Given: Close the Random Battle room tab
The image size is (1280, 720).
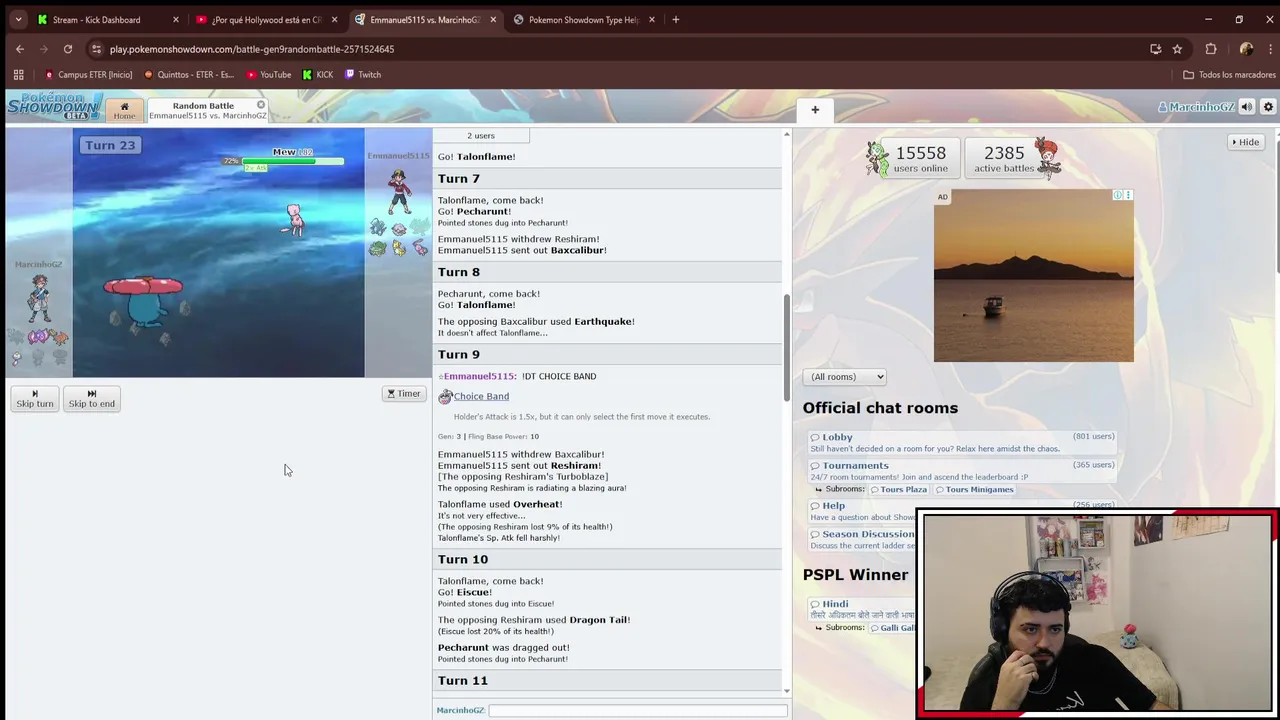Looking at the screenshot, I should [261, 105].
